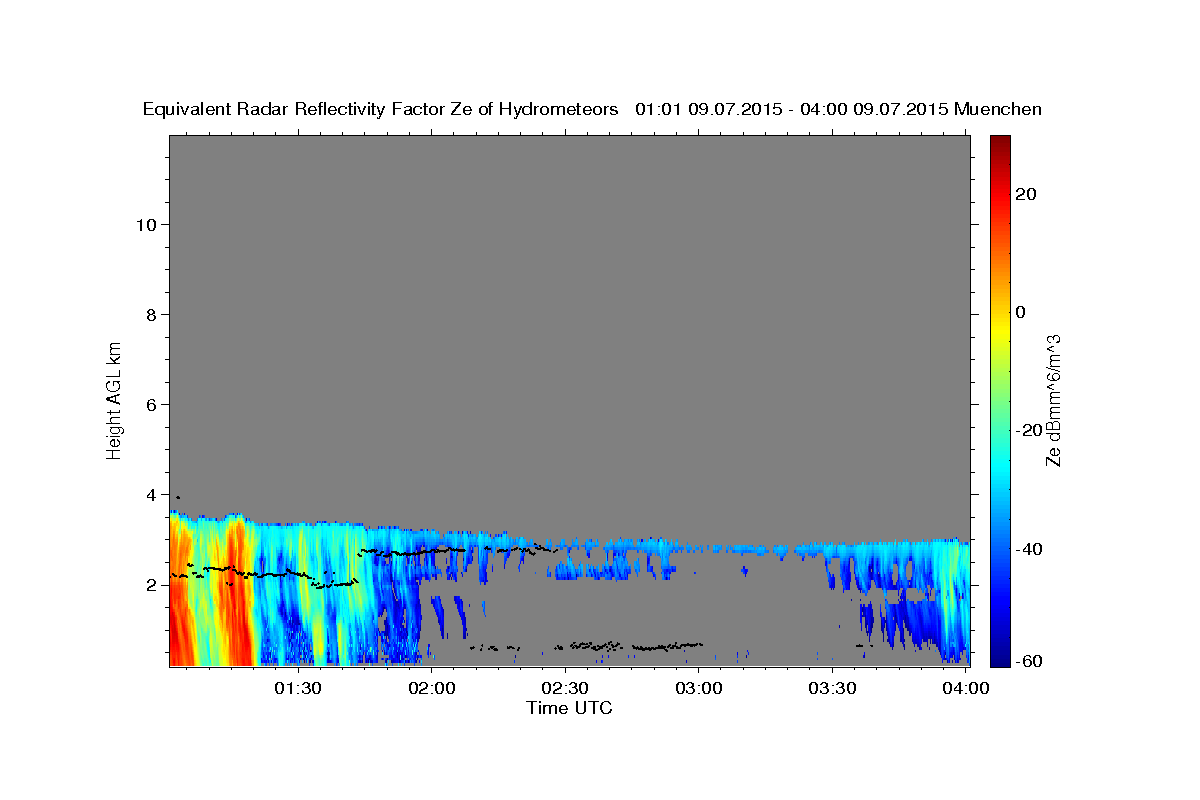1200x800 pixels.
Task: Click the height tick label '4'
Action: [151, 494]
